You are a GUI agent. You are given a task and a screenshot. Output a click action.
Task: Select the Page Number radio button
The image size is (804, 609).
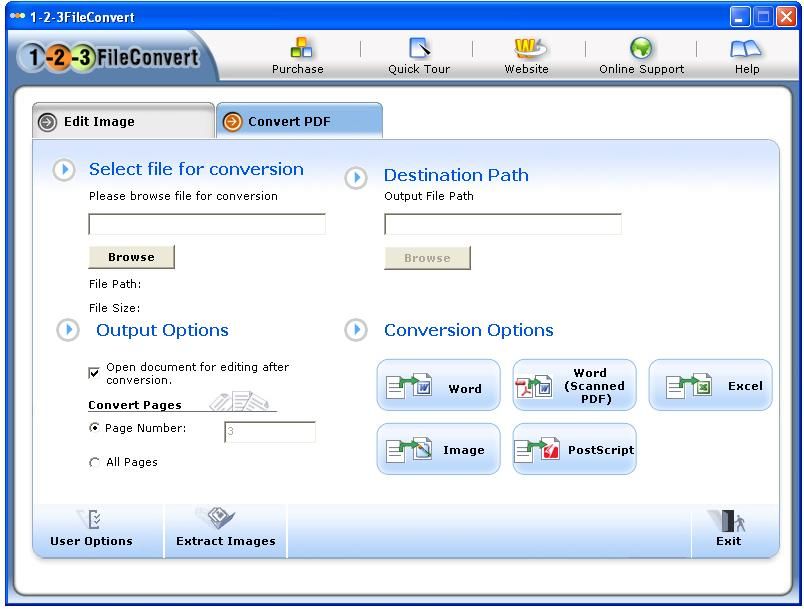(94, 428)
